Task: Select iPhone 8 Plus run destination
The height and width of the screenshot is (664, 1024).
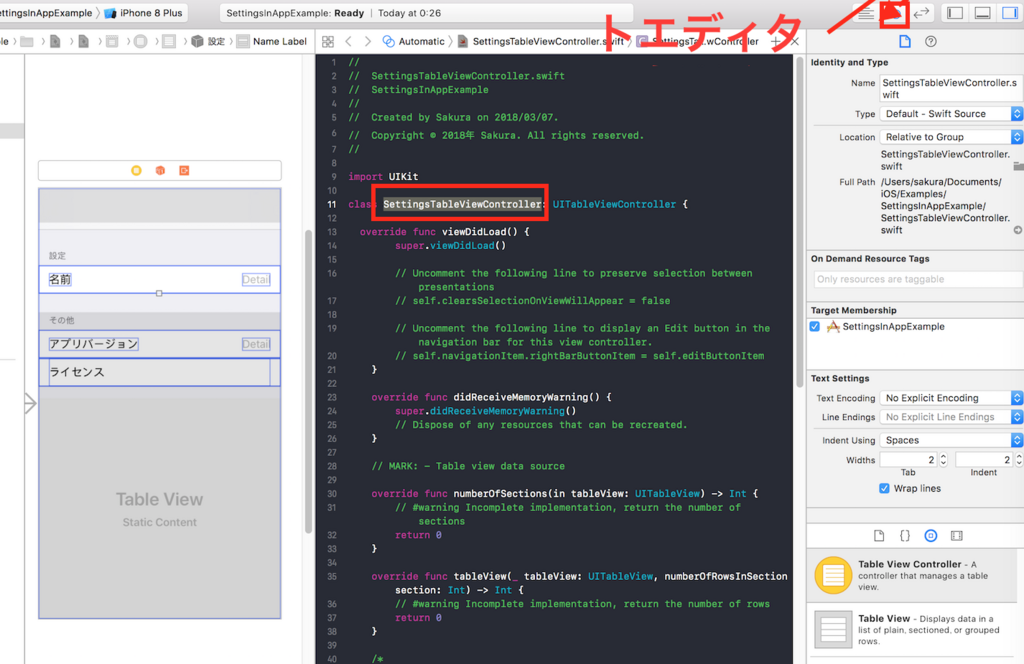Action: 144,13
